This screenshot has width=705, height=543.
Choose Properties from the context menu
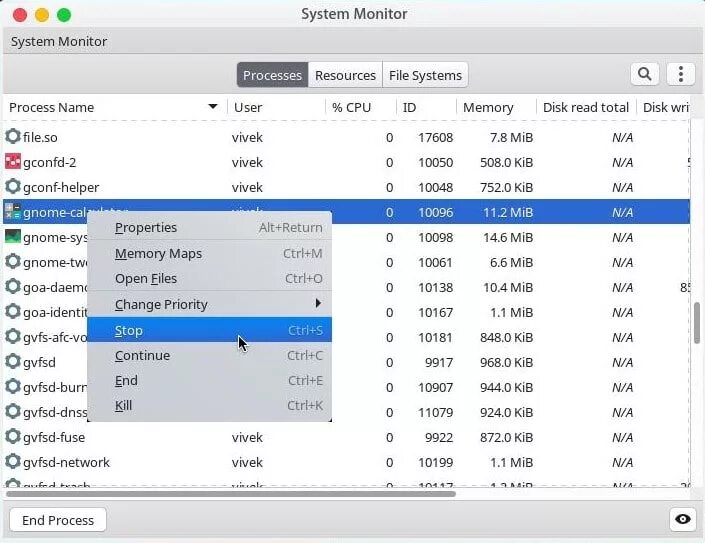pos(210,227)
